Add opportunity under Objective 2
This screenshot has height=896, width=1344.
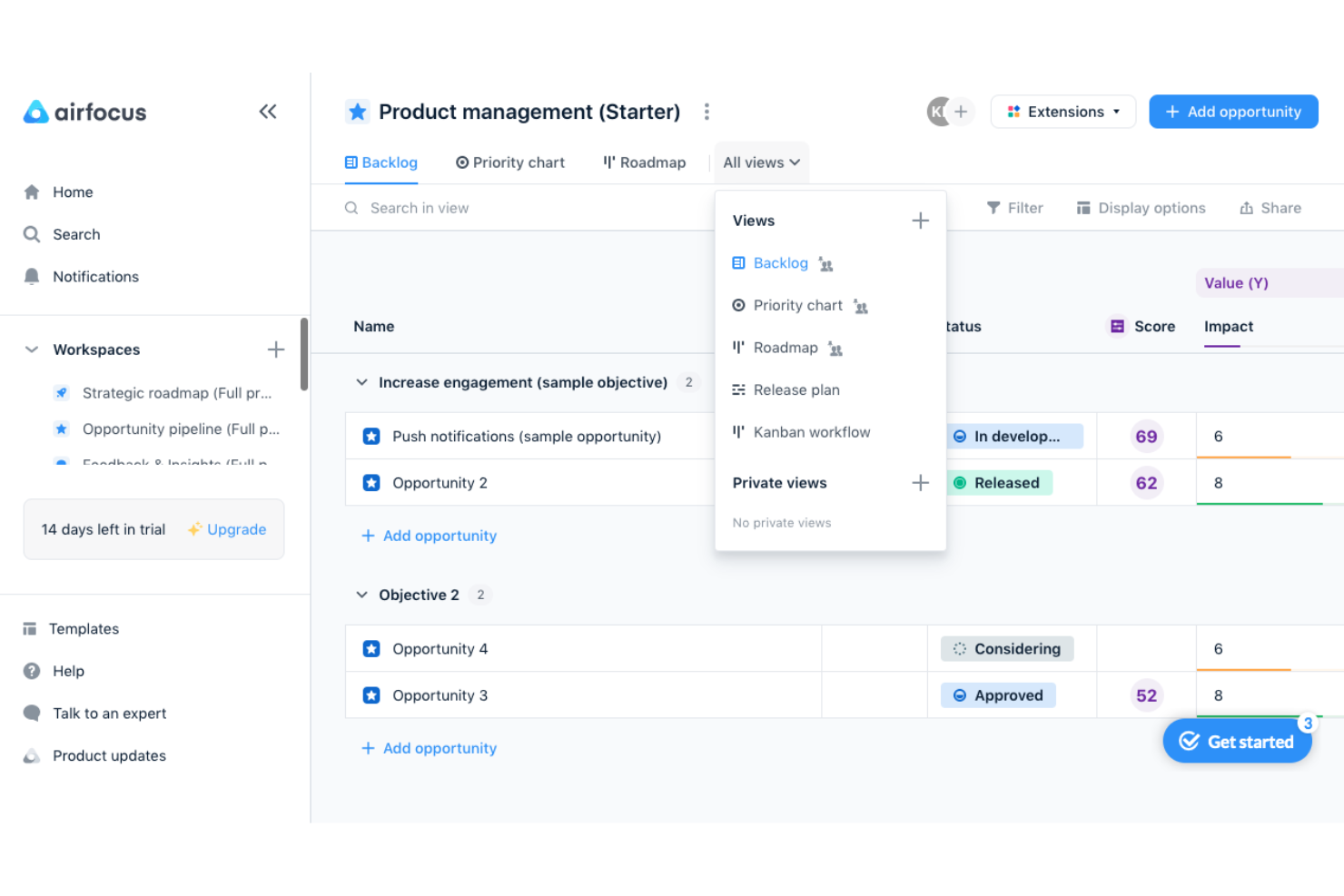click(430, 748)
